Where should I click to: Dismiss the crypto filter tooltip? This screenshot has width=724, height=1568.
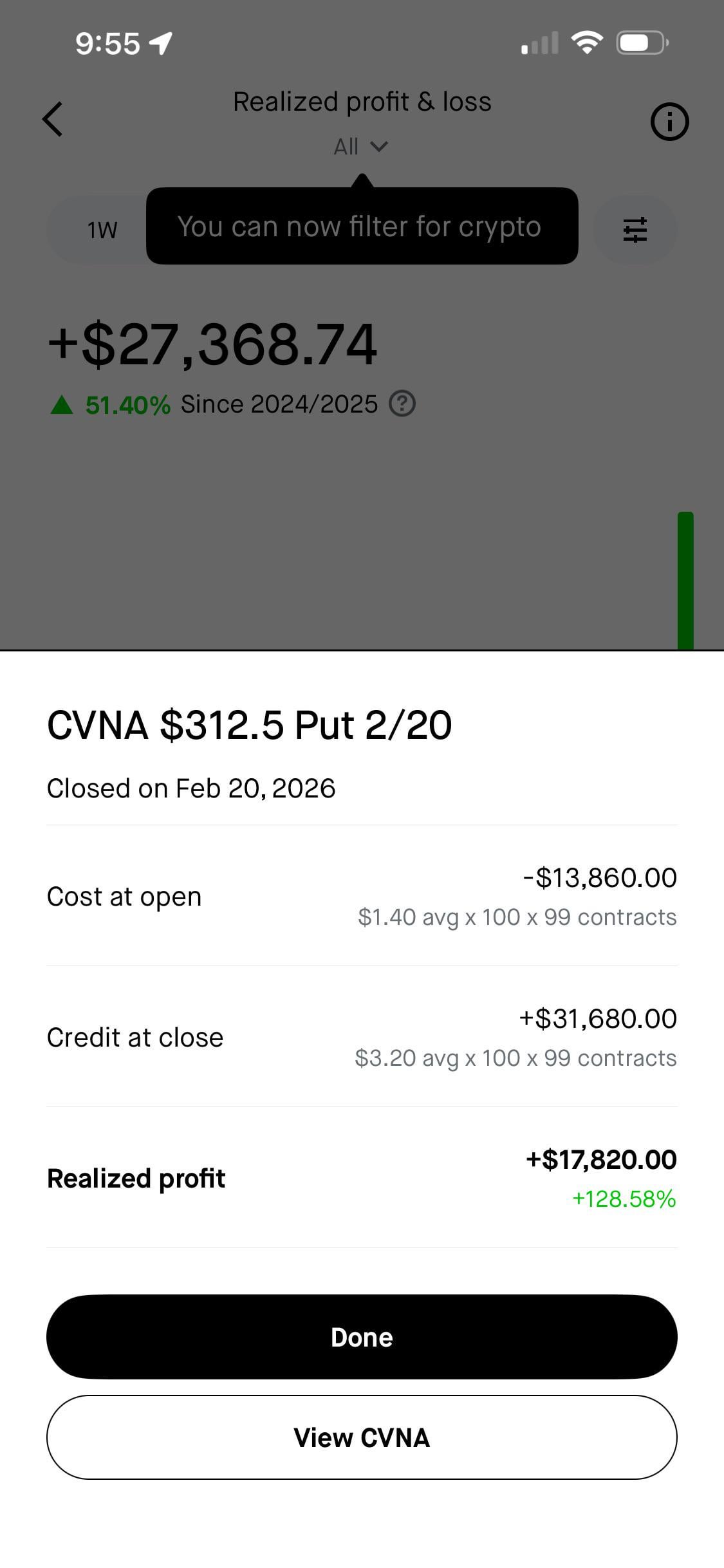click(x=362, y=227)
